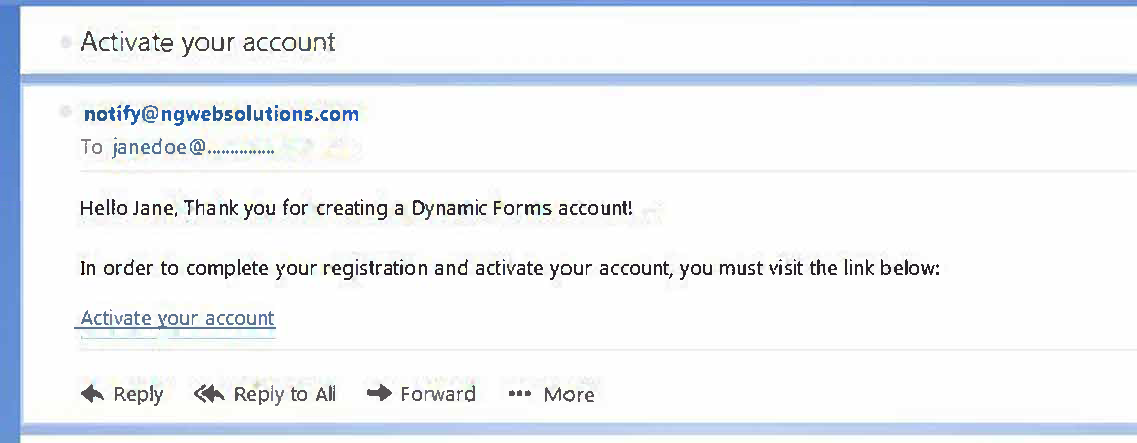Click the Hello Jane greeting line
Viewport: 1137px width, 443px height.
pos(356,209)
